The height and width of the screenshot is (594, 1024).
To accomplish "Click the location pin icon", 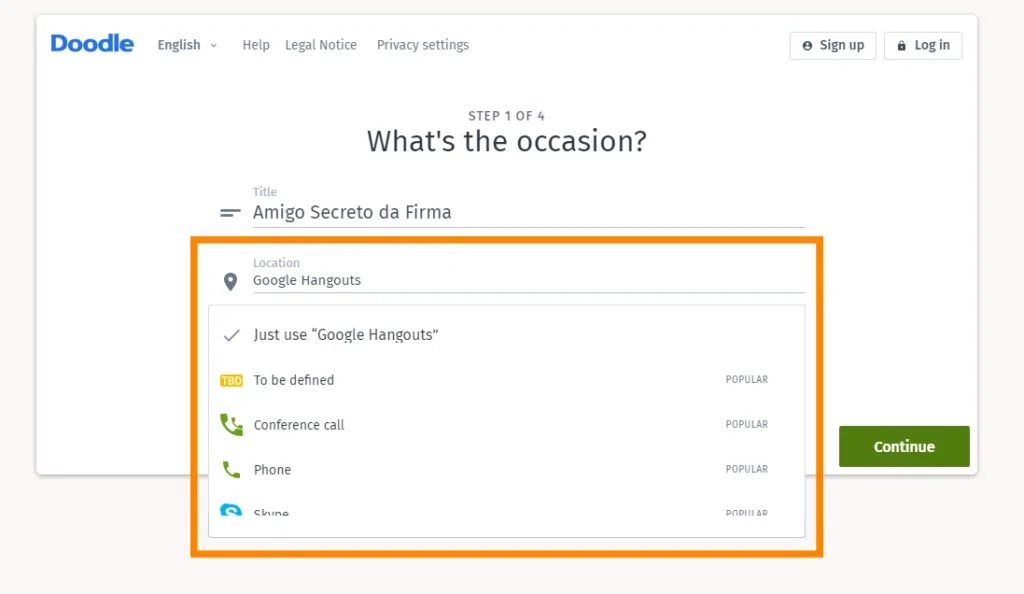I will (230, 282).
